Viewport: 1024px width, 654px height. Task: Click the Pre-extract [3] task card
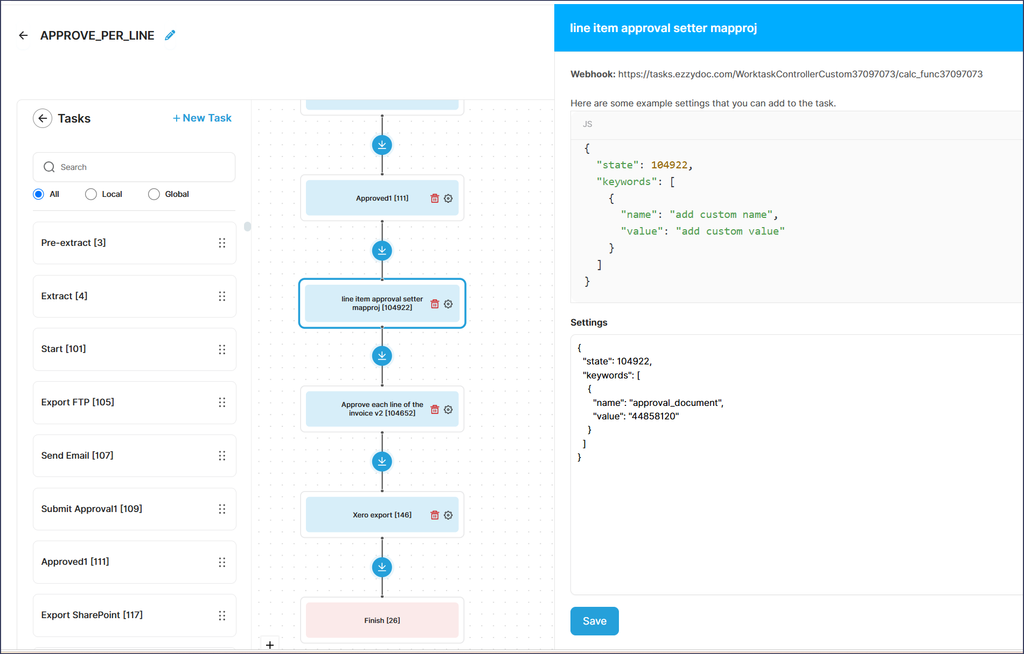[x=135, y=243]
